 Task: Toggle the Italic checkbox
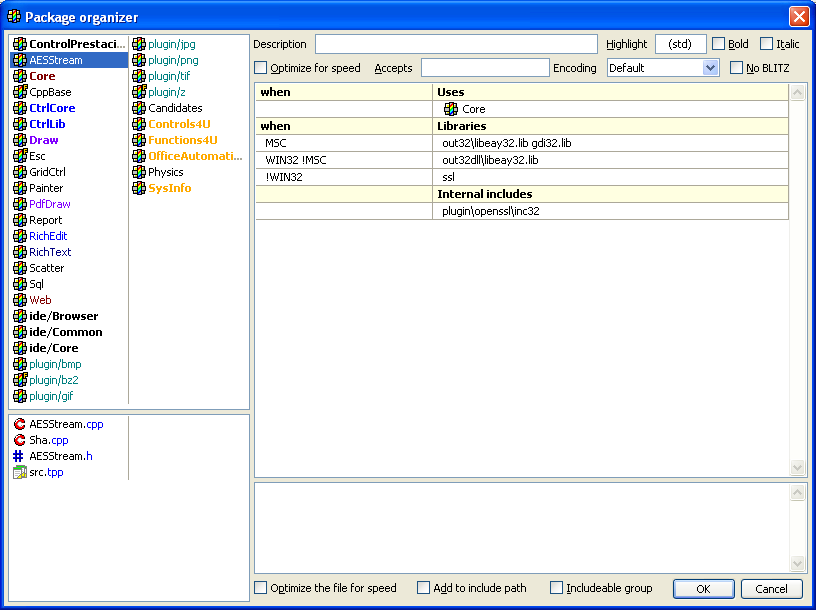pos(767,44)
